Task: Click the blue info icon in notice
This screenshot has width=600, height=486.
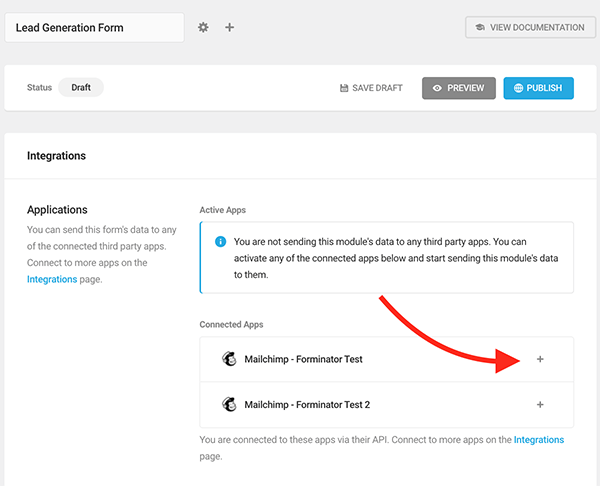Action: tap(220, 242)
